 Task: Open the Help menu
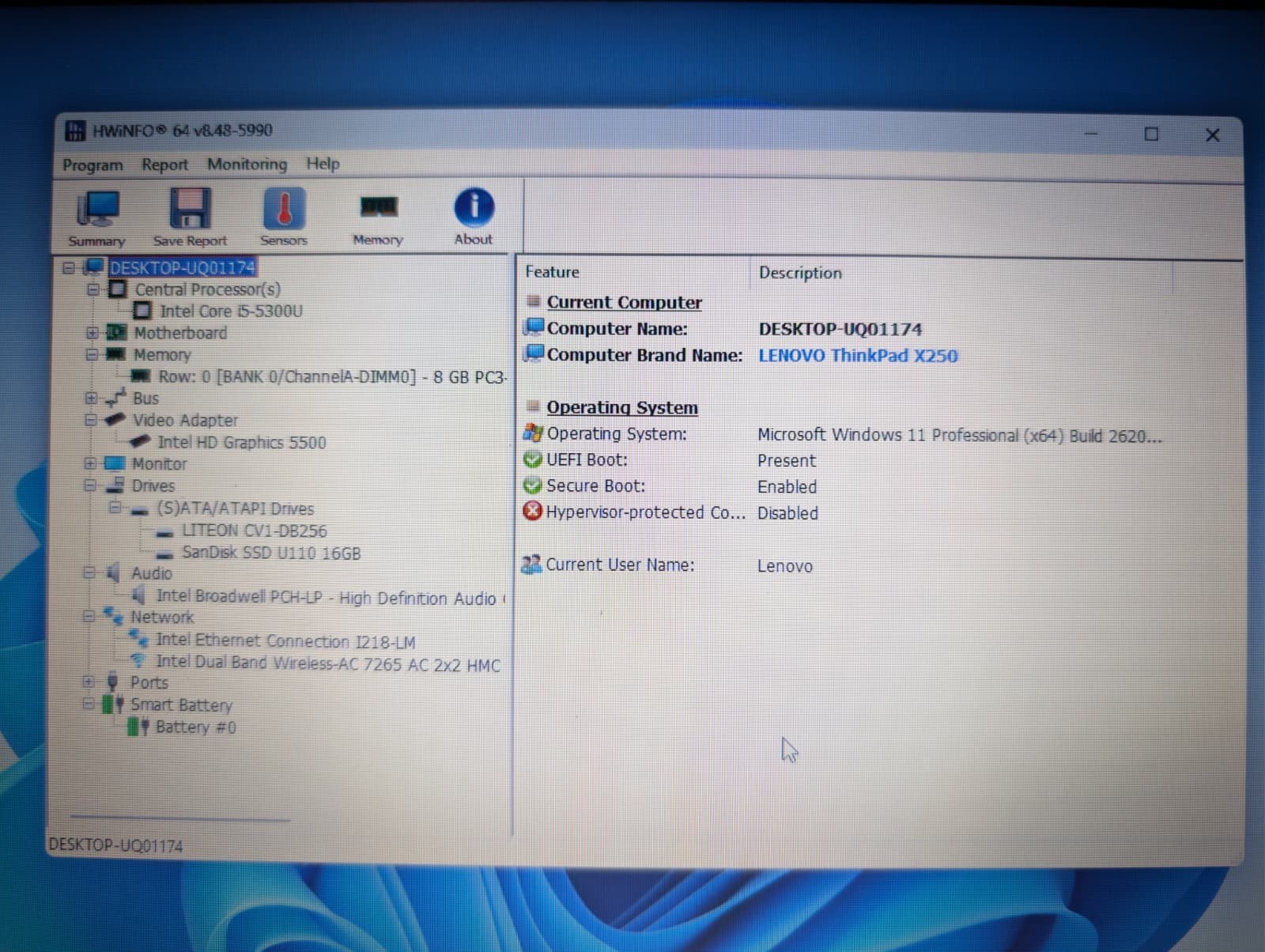323,164
